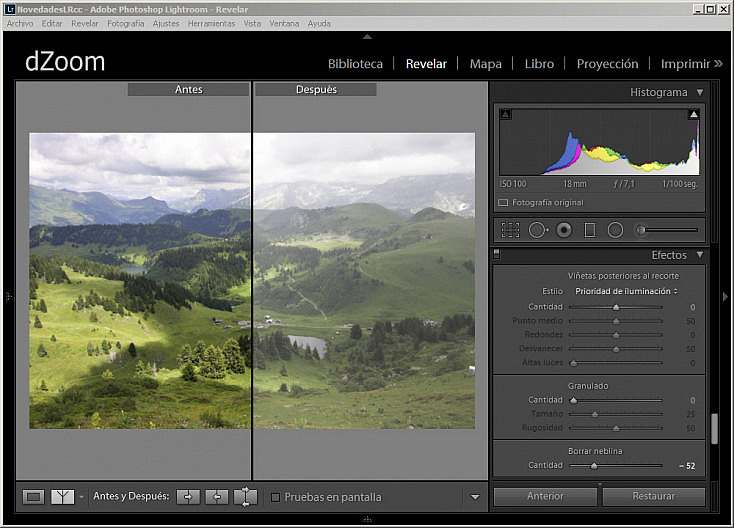Click the Después photo preview
Viewport: 734px width, 528px height.
[364, 281]
